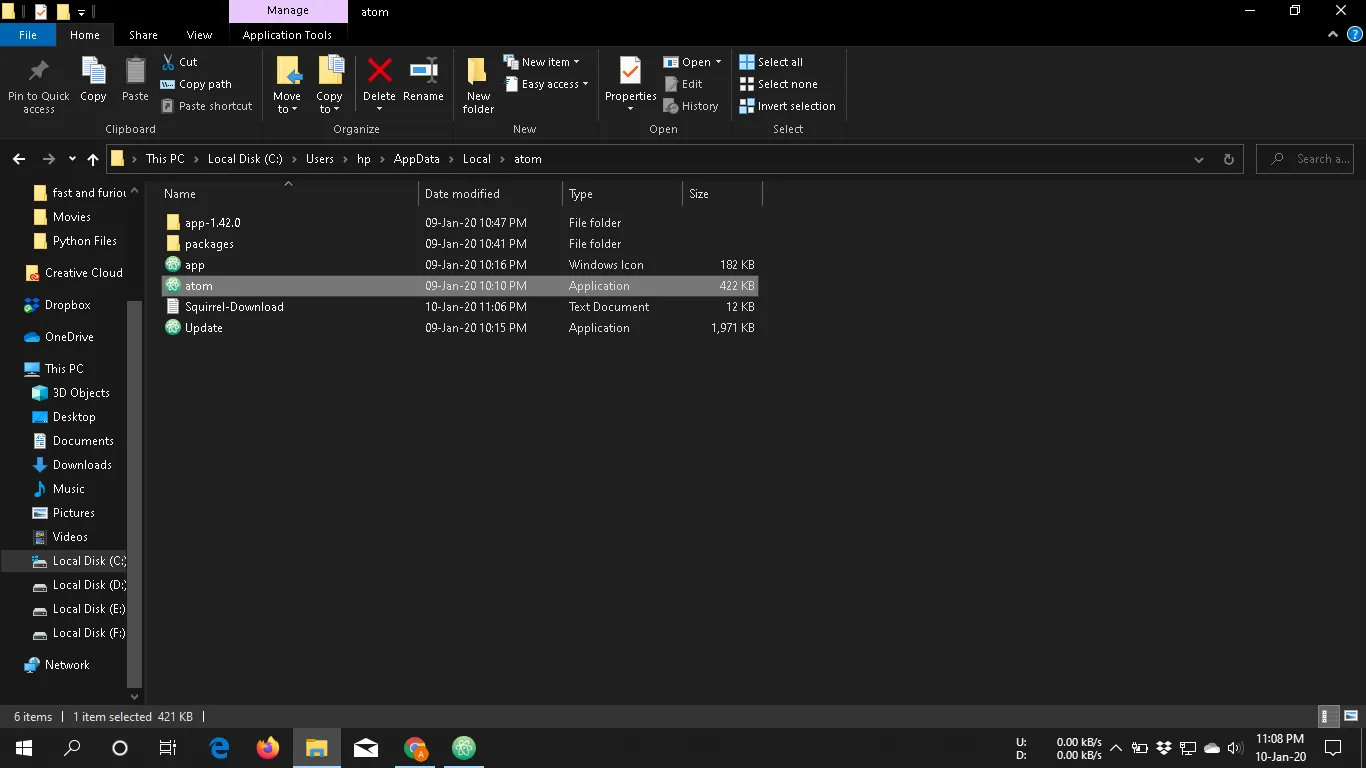Select the packages folder
This screenshot has width=1366, height=768.
pyautogui.click(x=460, y=244)
